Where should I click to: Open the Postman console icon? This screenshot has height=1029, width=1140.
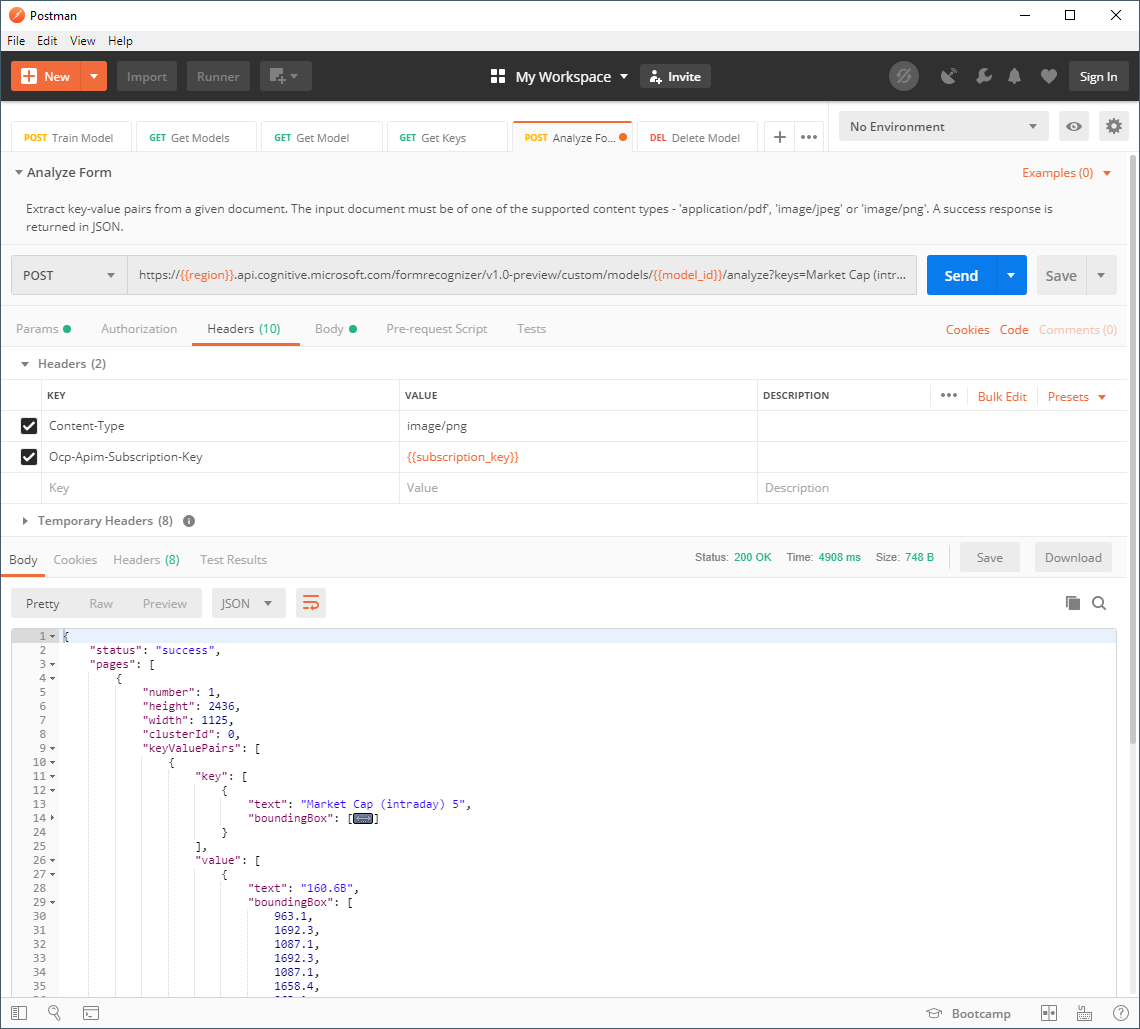point(91,1013)
